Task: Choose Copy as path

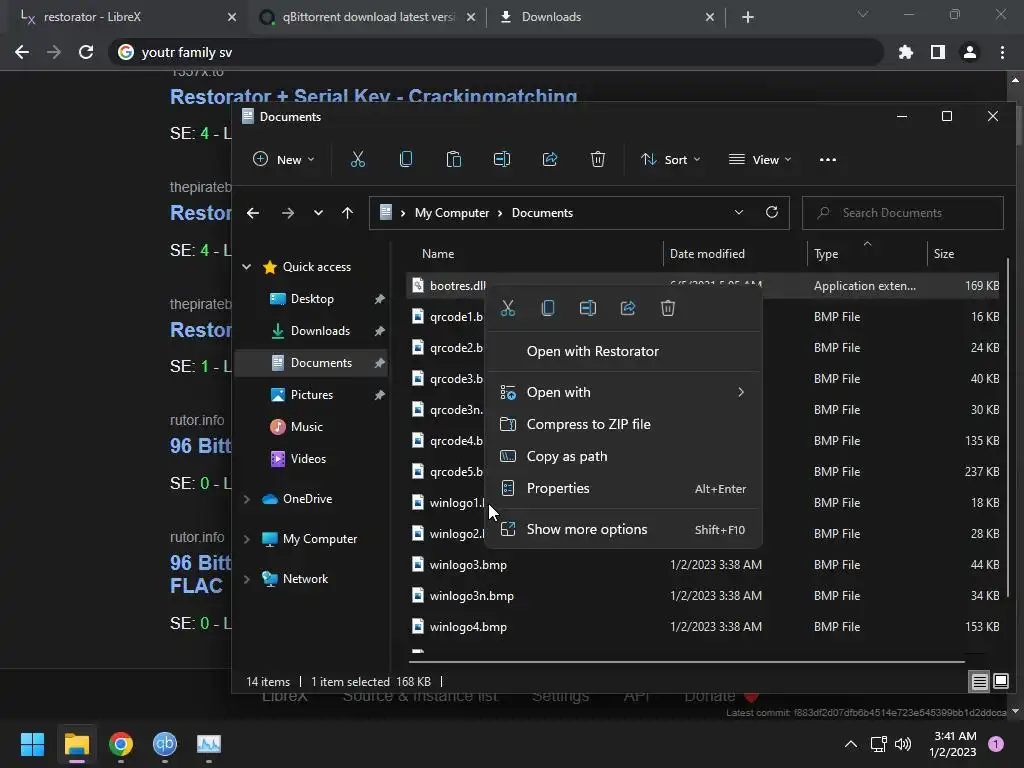Action: (624, 456)
